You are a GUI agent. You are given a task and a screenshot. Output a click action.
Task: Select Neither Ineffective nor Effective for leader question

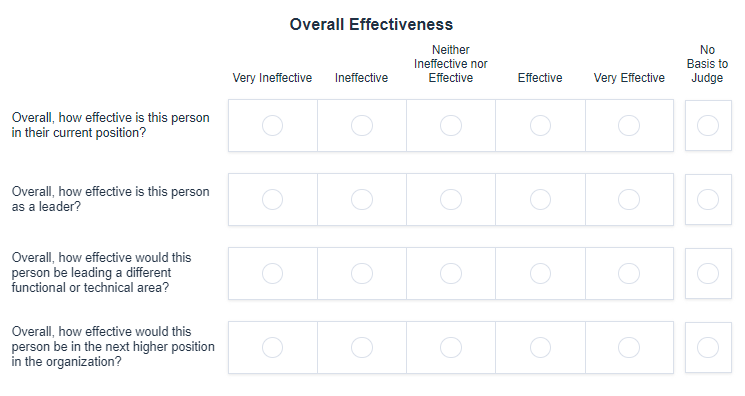click(451, 200)
